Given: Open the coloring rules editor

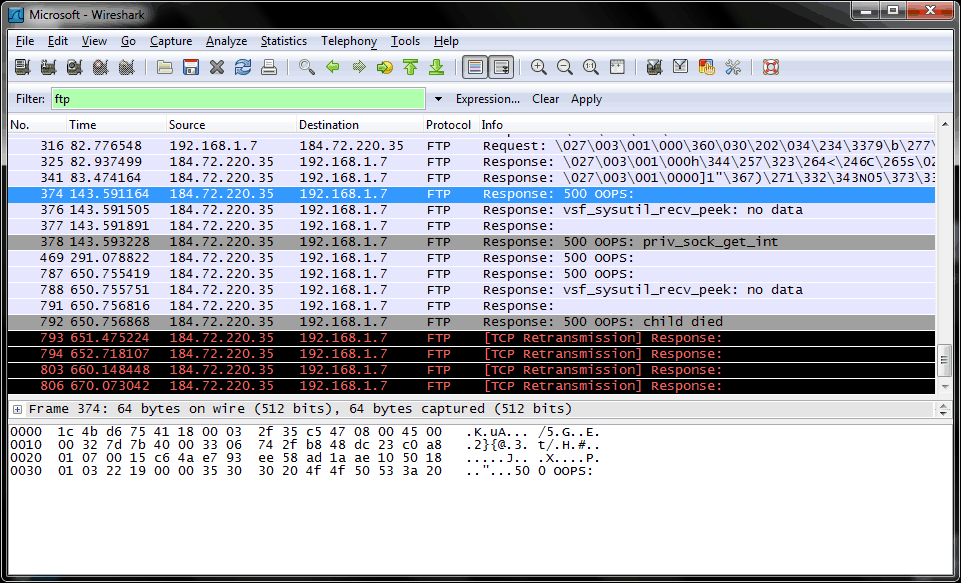Looking at the screenshot, I should point(707,67).
